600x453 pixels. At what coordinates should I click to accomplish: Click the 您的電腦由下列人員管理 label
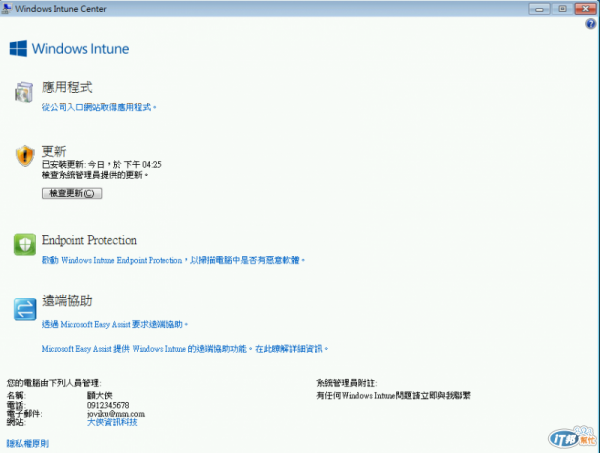(54, 383)
